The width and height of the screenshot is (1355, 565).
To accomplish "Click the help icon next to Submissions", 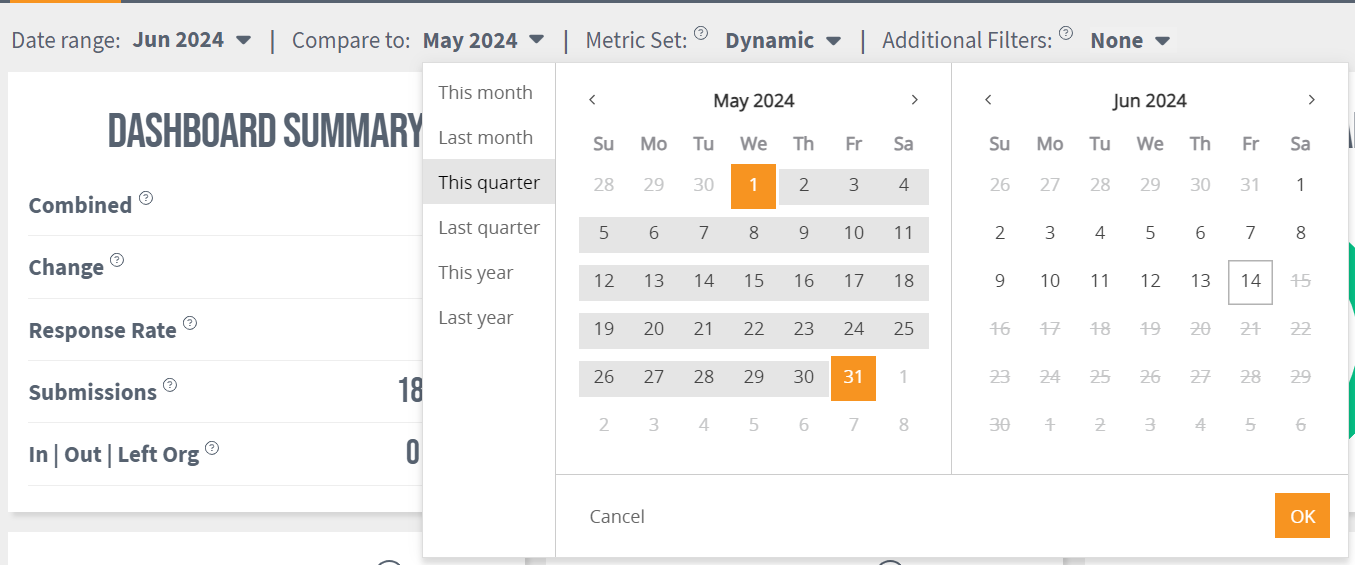I will (170, 385).
